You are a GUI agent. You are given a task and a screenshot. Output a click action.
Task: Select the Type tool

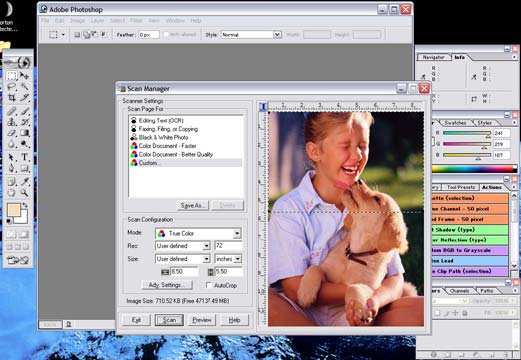pyautogui.click(x=25, y=157)
